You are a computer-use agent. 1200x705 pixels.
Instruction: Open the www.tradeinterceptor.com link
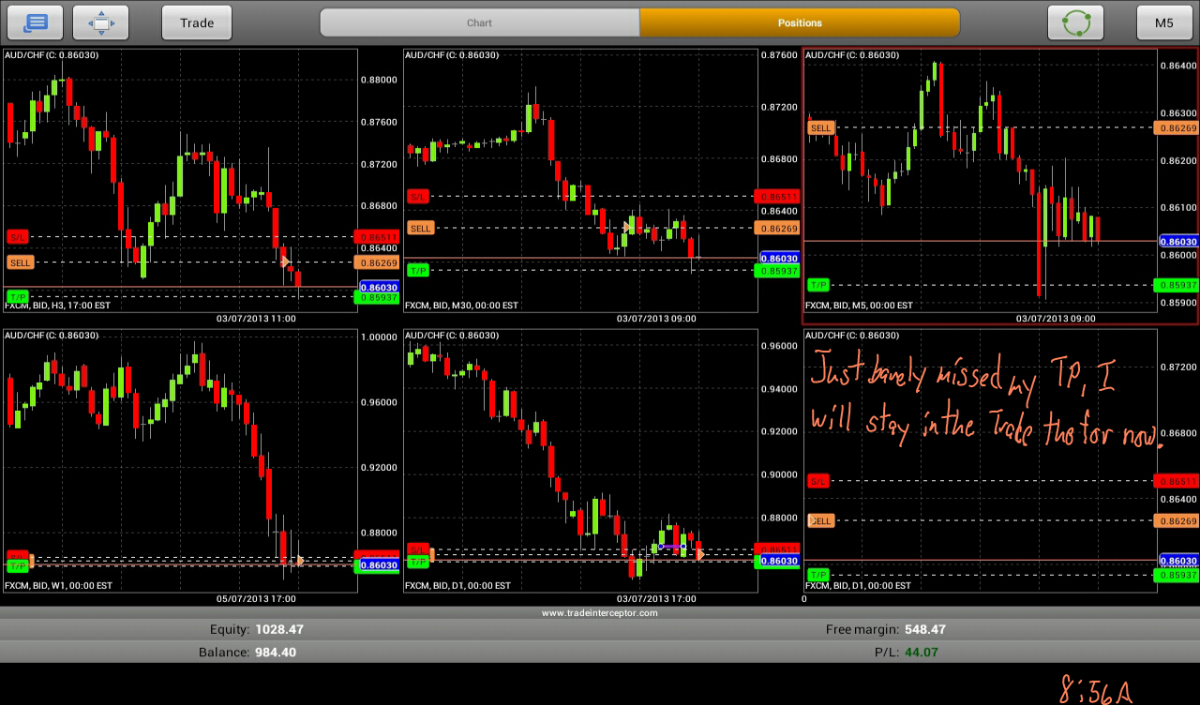click(600, 613)
